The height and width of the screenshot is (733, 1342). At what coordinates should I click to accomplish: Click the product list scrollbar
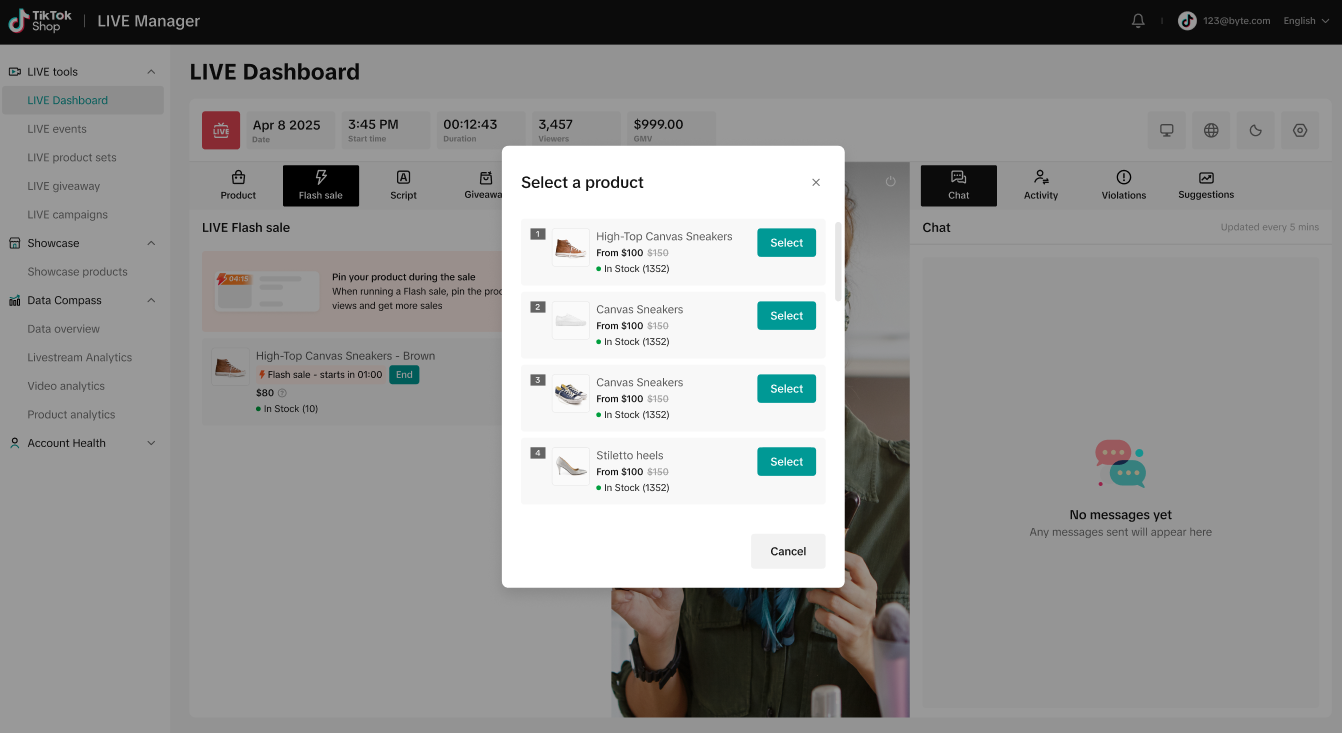[838, 262]
